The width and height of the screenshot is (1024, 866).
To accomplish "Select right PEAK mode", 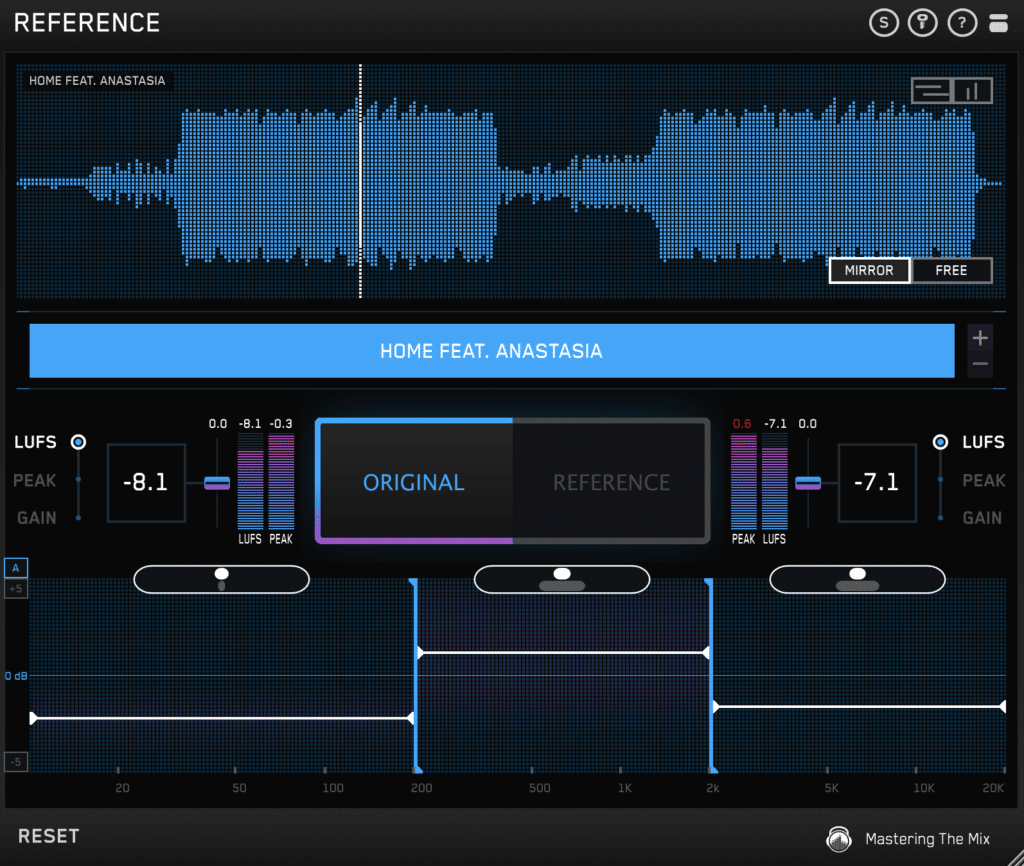I will click(x=984, y=481).
